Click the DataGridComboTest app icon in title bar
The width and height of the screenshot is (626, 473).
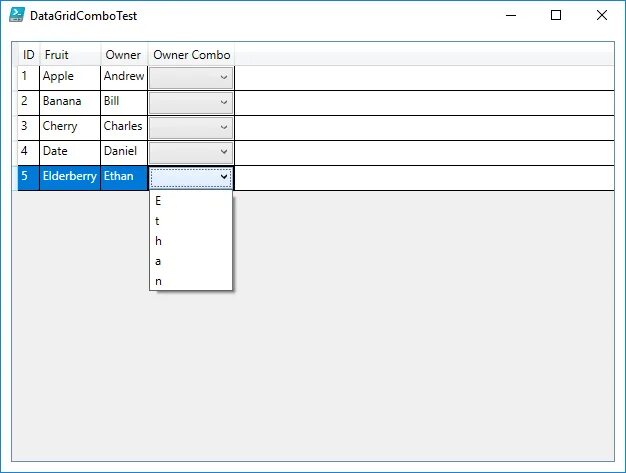pyautogui.click(x=17, y=15)
